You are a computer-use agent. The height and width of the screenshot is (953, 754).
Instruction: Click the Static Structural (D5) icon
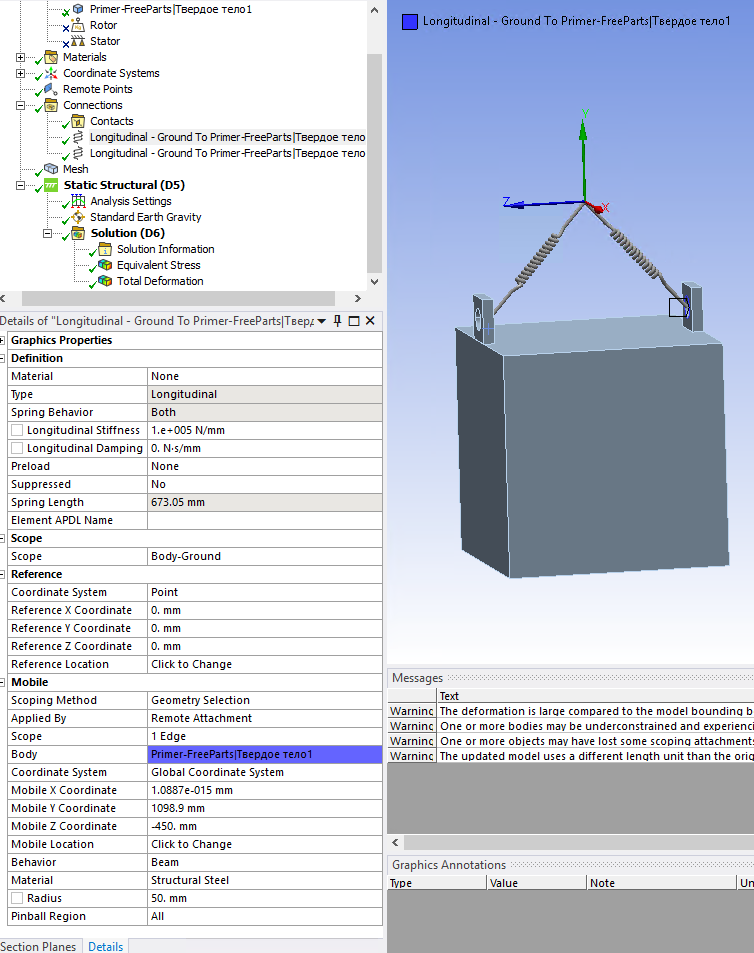(51, 185)
